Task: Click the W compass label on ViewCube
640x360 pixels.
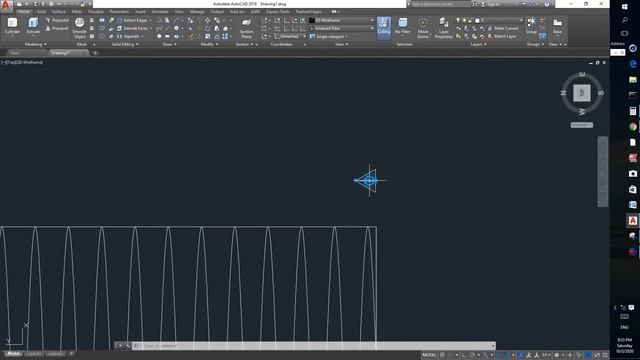Action: point(582,111)
